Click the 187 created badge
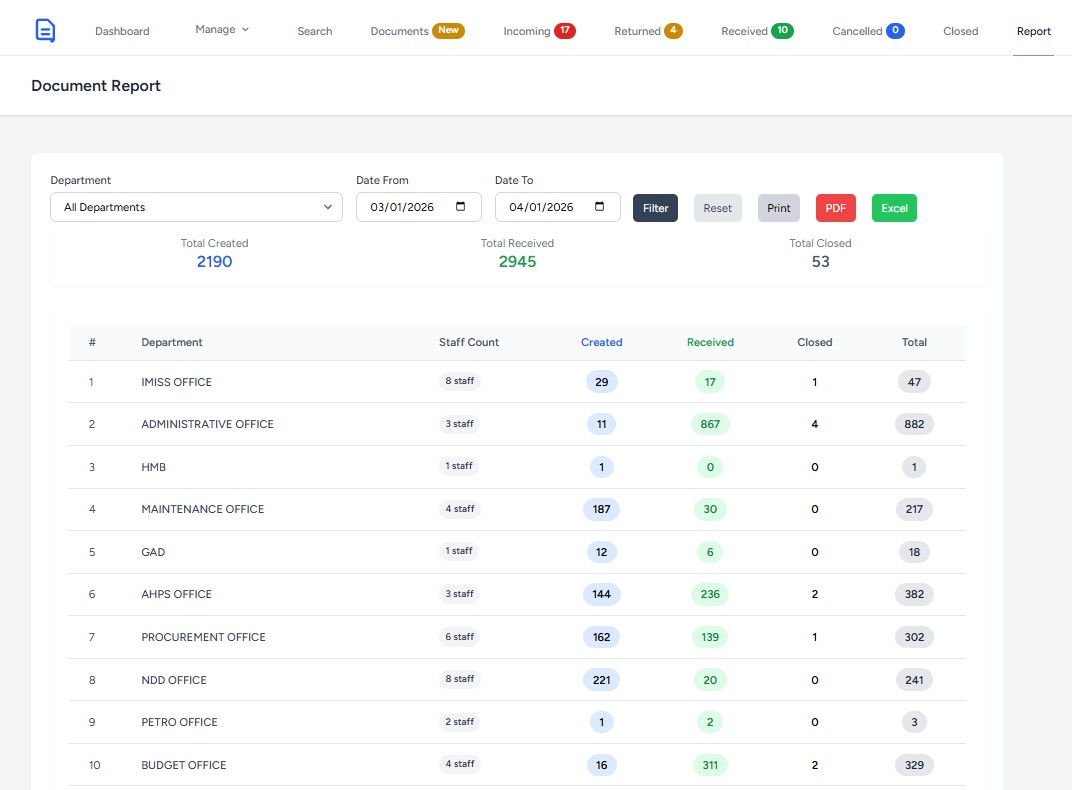 602,509
